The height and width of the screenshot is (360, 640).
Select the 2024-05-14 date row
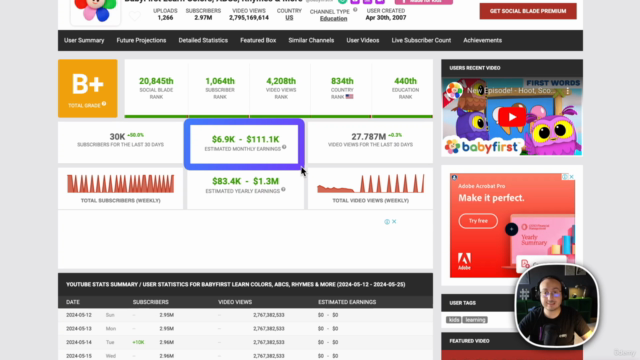(x=245, y=342)
